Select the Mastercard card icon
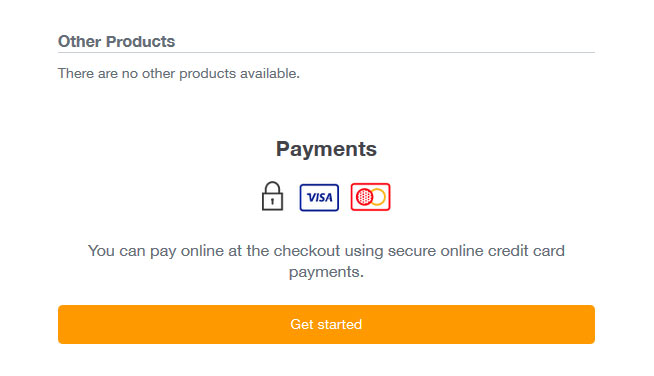This screenshot has height=376, width=654. (370, 197)
